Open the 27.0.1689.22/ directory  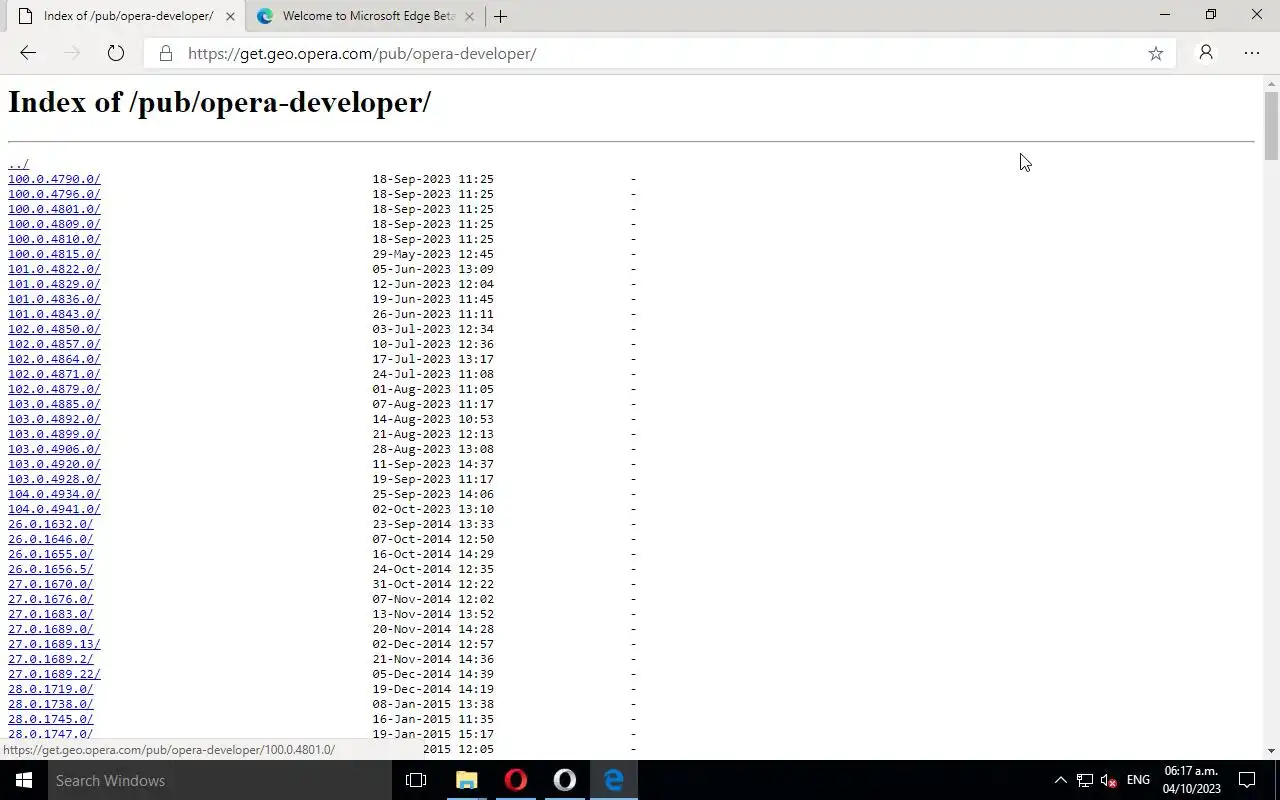coord(54,674)
